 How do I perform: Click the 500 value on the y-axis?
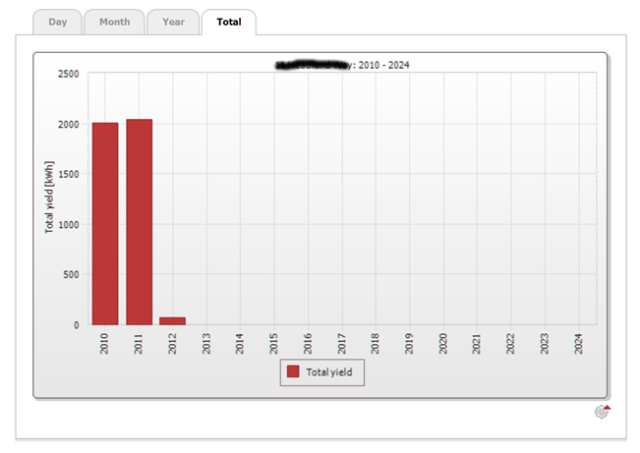click(72, 275)
